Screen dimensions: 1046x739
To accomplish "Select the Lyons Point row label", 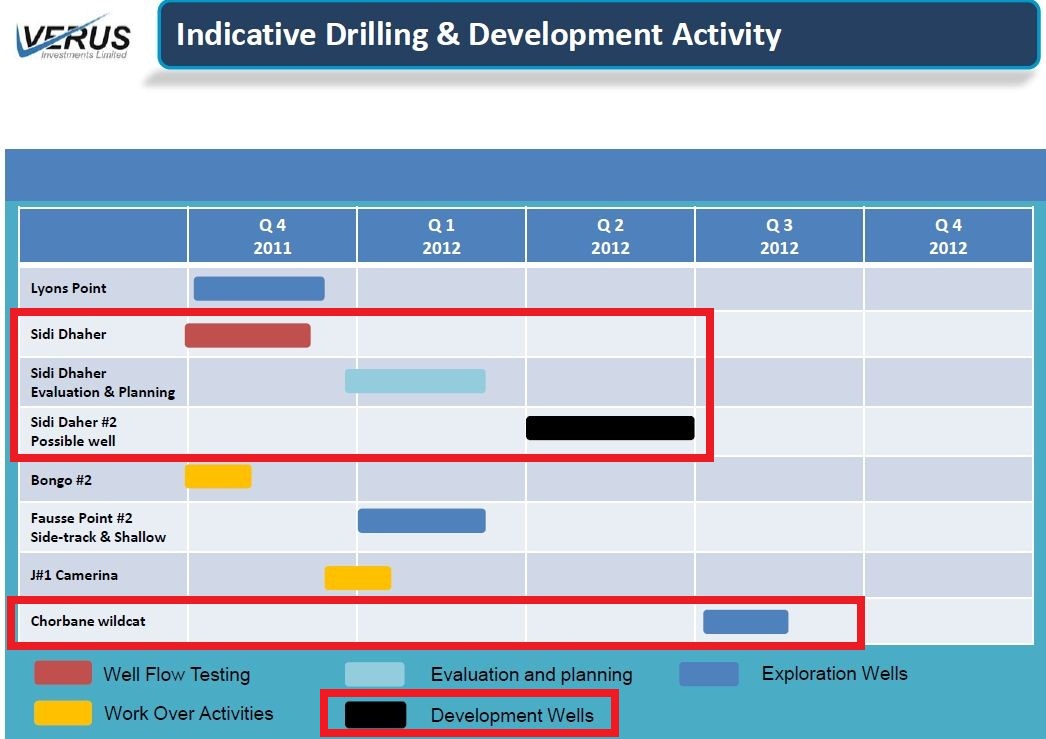I will coord(68,288).
